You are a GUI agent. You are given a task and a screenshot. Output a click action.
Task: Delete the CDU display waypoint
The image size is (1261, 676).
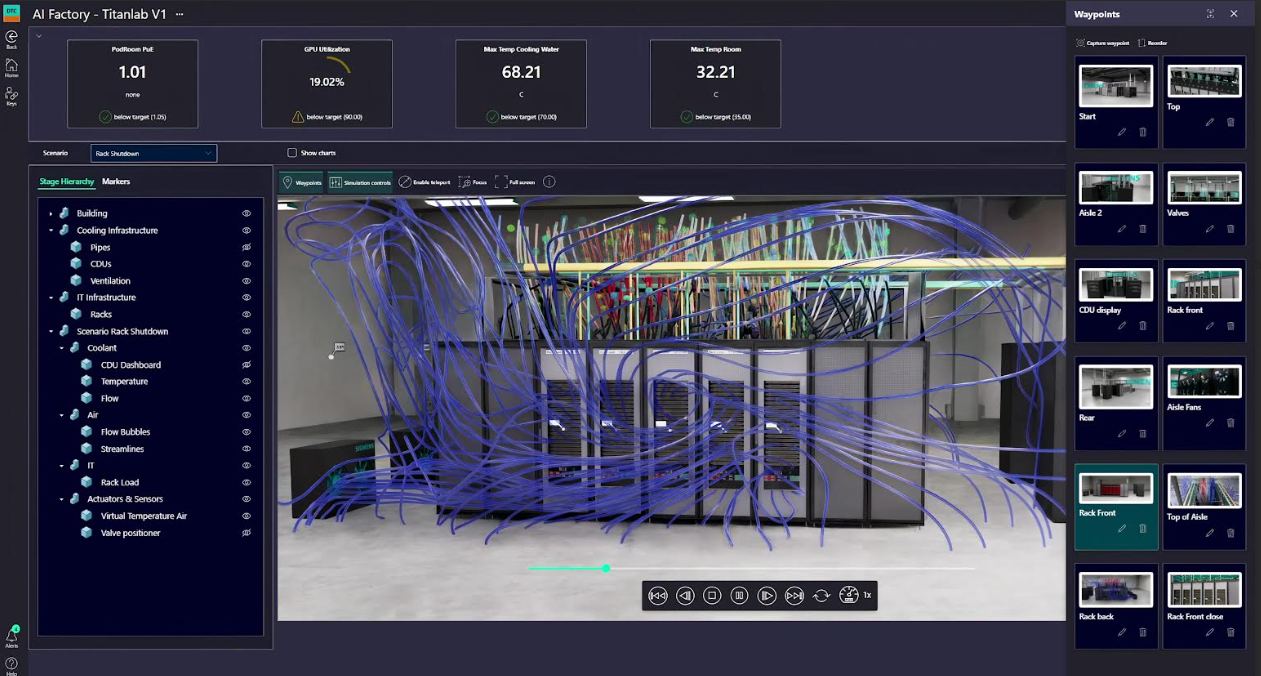(1143, 326)
